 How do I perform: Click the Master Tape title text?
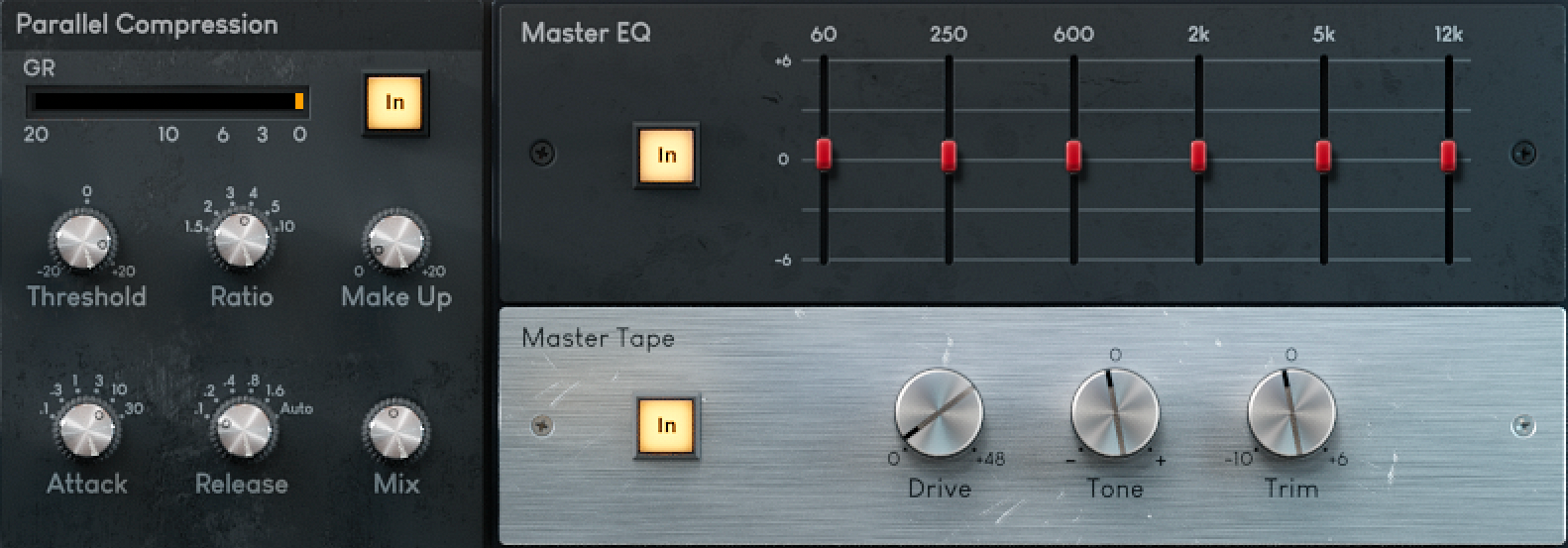coord(598,338)
